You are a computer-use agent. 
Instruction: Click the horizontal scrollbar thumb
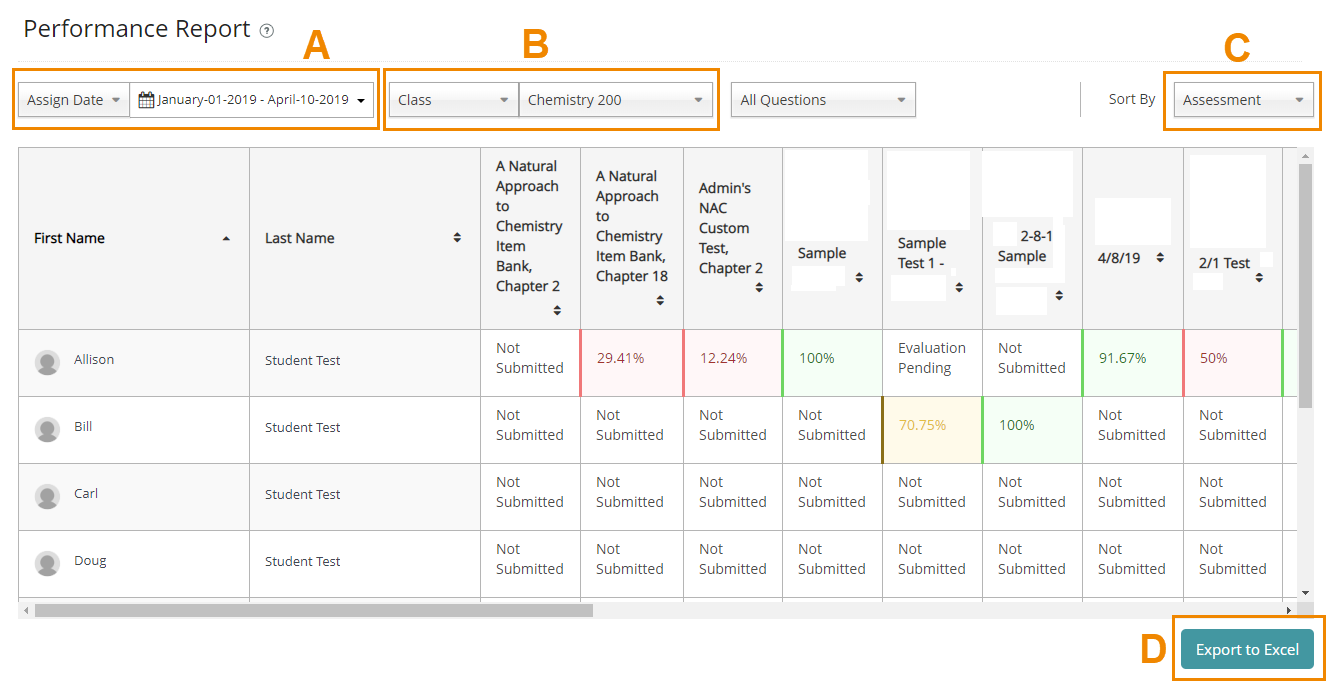(x=313, y=610)
